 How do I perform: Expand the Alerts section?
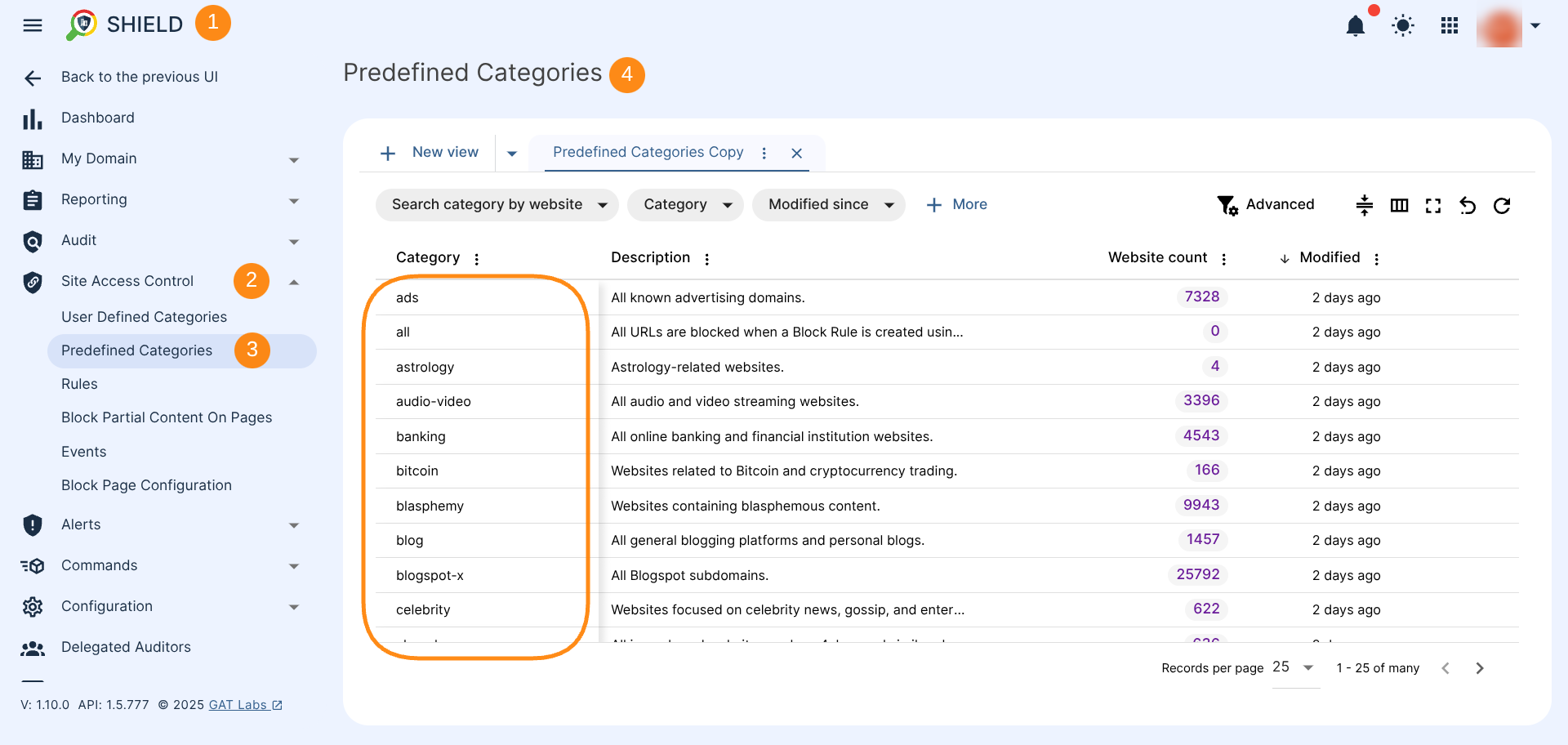coord(294,526)
